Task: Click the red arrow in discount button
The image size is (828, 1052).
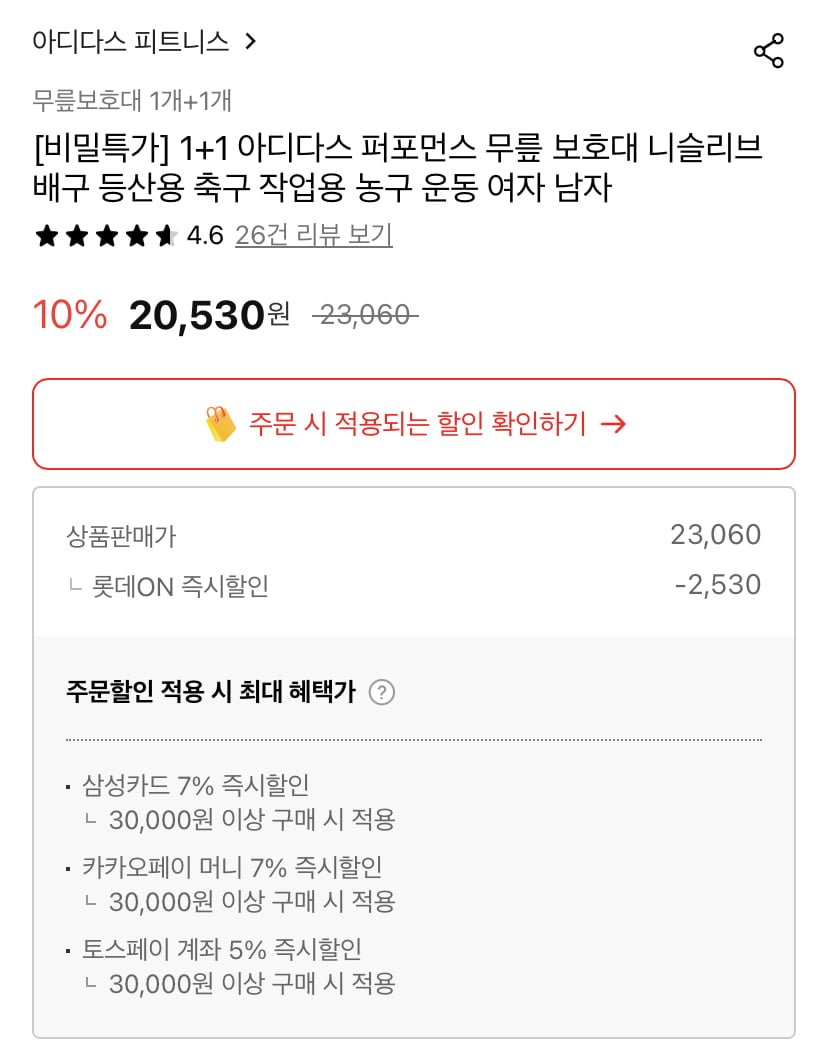Action: pyautogui.click(x=613, y=424)
